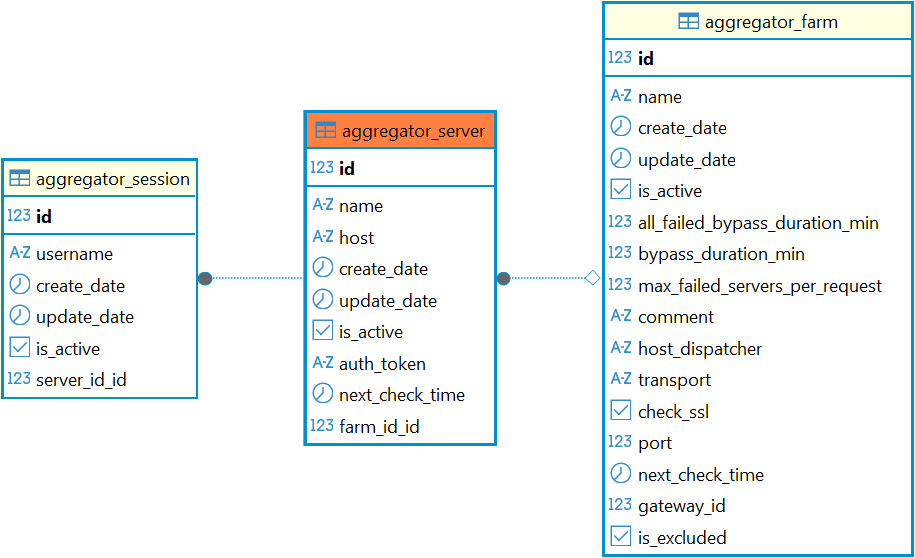
Task: Select the max_failed_servers_per_request column
Action: click(x=759, y=286)
